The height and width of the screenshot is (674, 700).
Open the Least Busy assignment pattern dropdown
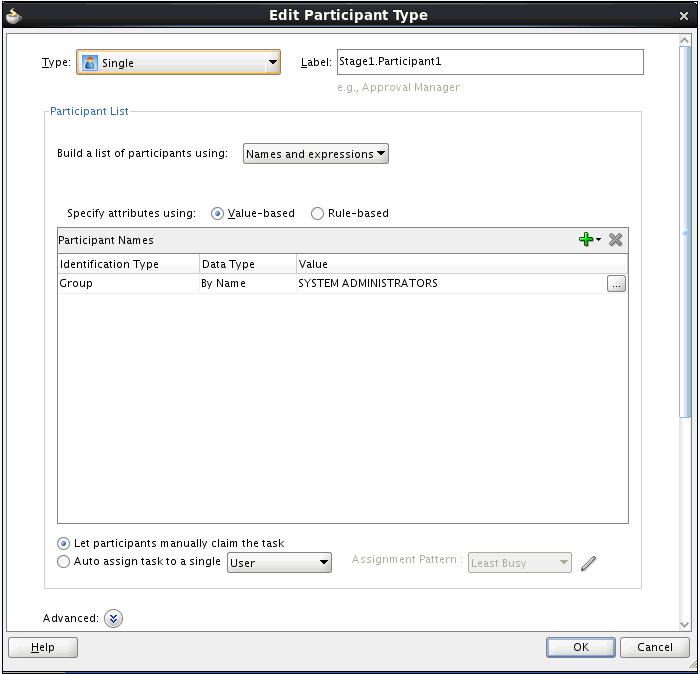tap(520, 562)
